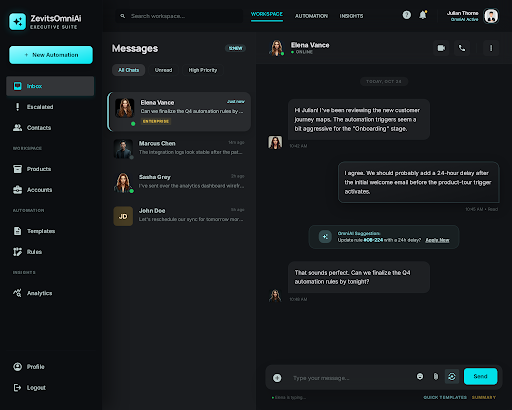The height and width of the screenshot is (410, 512).
Task: Send the message
Action: coord(480,376)
